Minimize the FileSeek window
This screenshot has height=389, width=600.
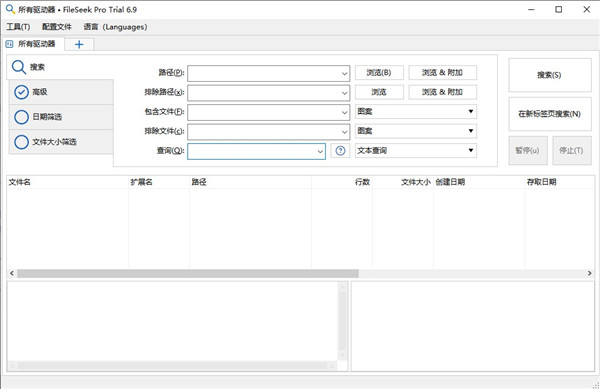[x=531, y=10]
